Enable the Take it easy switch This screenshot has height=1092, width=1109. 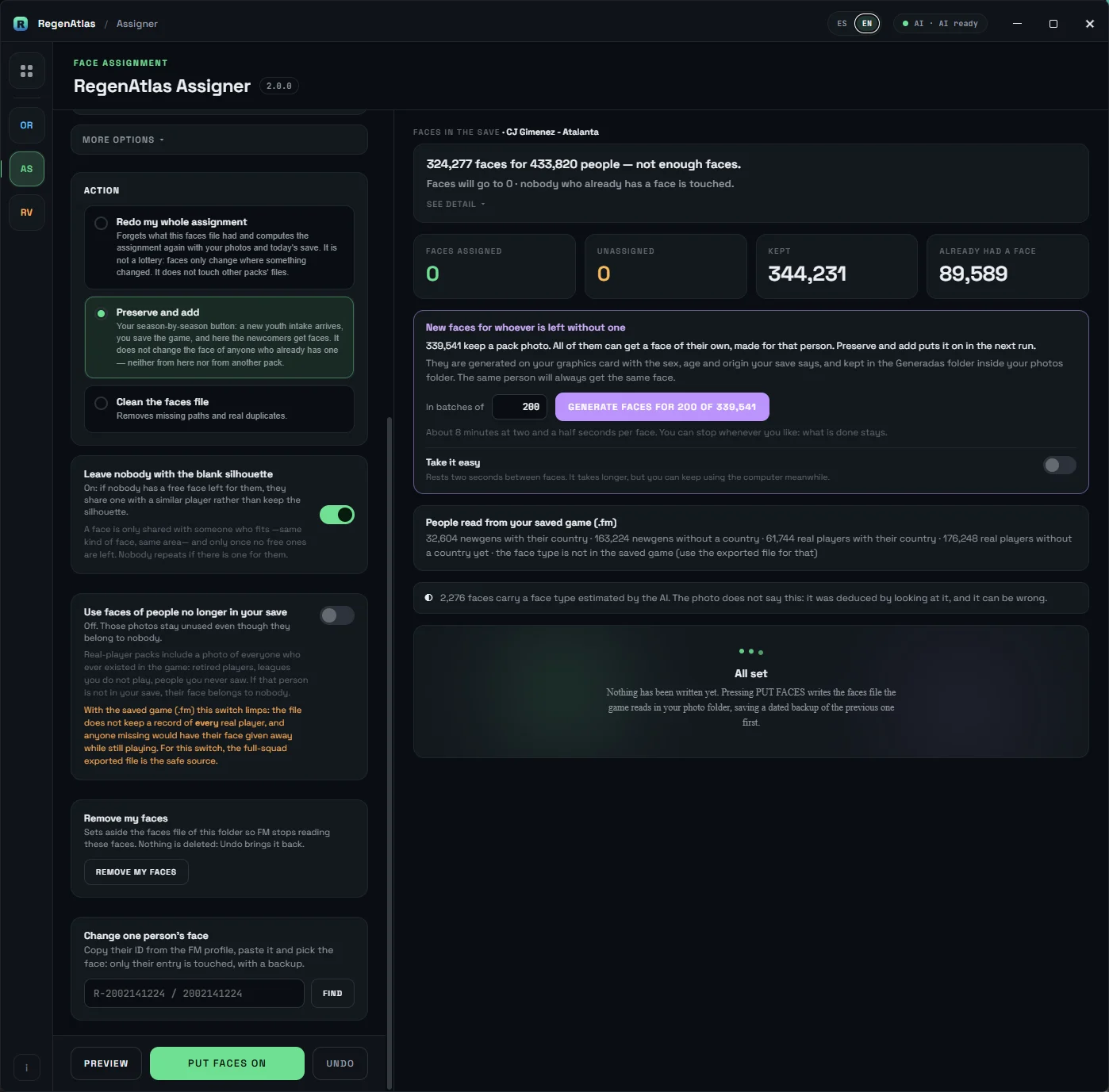coord(1060,466)
